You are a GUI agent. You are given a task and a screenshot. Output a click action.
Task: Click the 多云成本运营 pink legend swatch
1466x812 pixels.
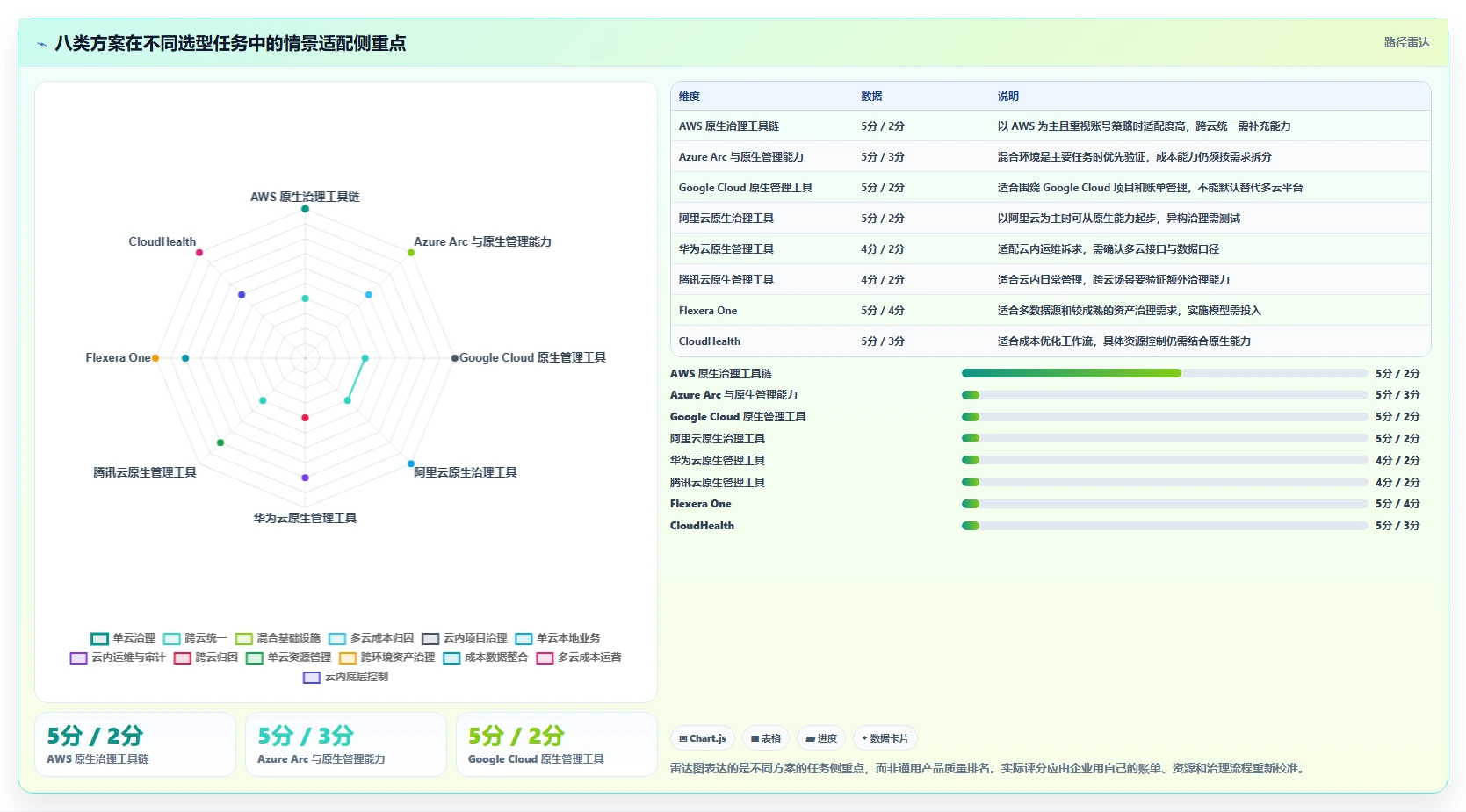[545, 658]
